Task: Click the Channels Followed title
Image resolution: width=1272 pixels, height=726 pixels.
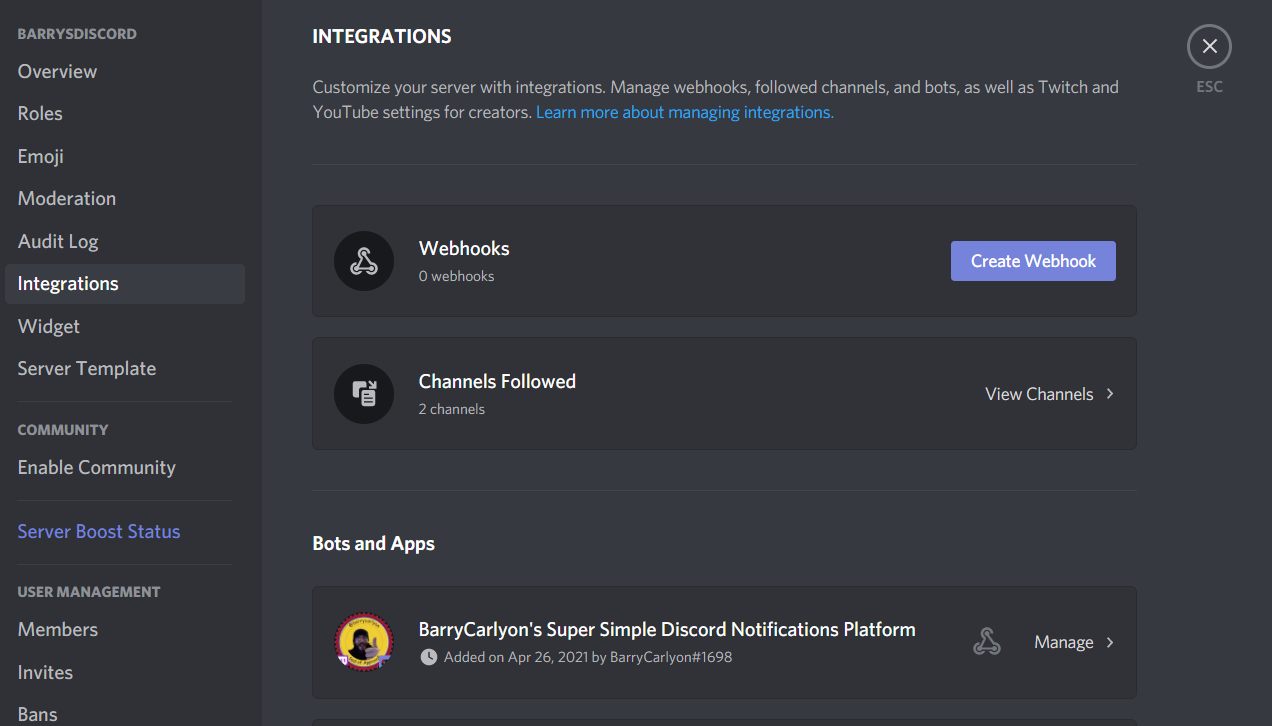Action: (497, 382)
